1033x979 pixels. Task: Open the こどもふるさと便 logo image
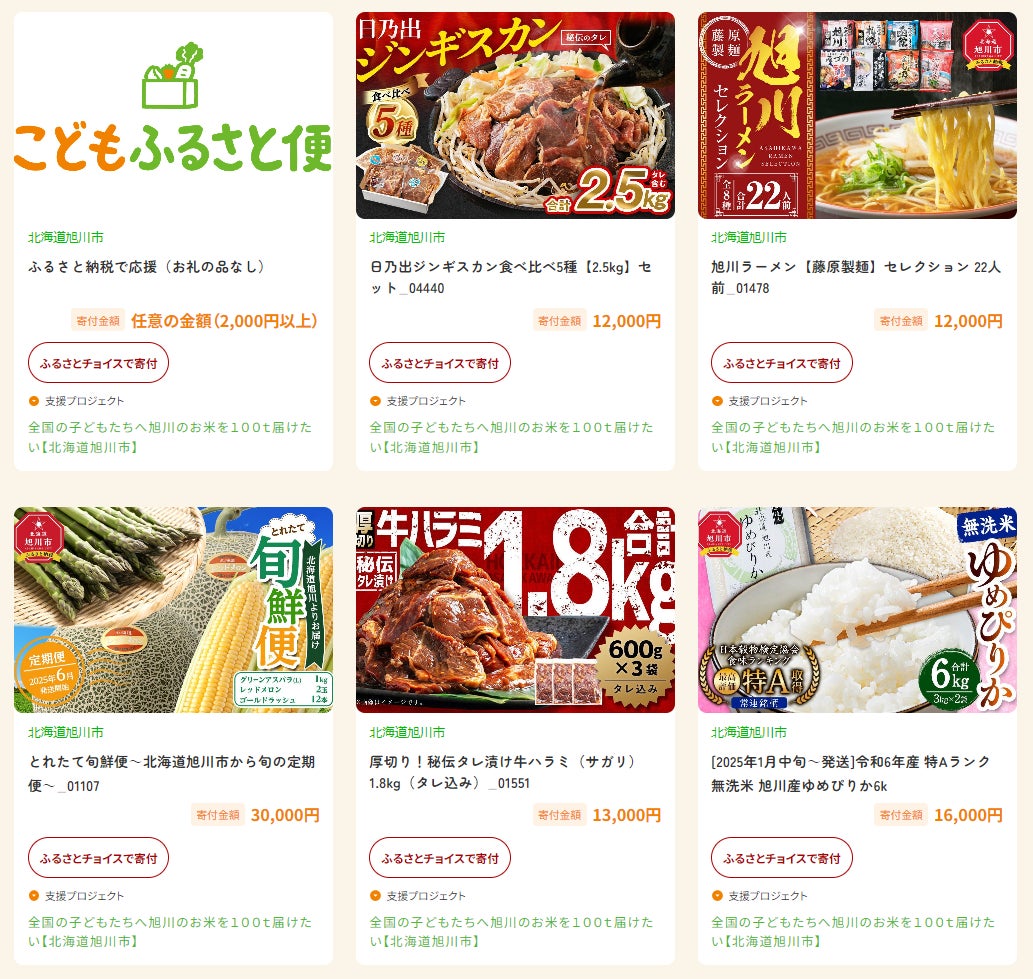coord(173,115)
